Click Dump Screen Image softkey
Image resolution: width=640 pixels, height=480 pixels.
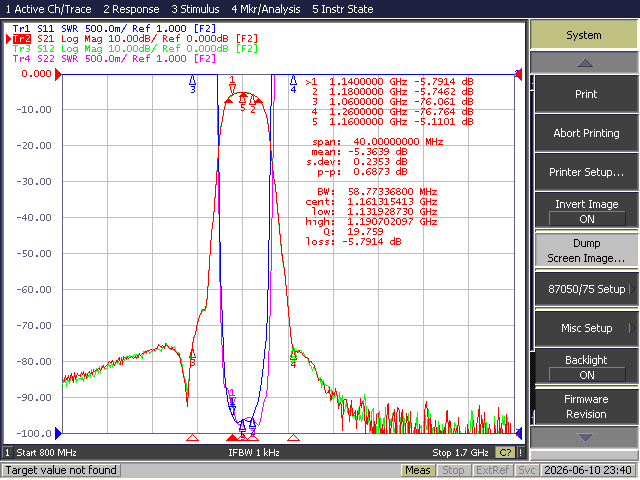[x=586, y=251]
